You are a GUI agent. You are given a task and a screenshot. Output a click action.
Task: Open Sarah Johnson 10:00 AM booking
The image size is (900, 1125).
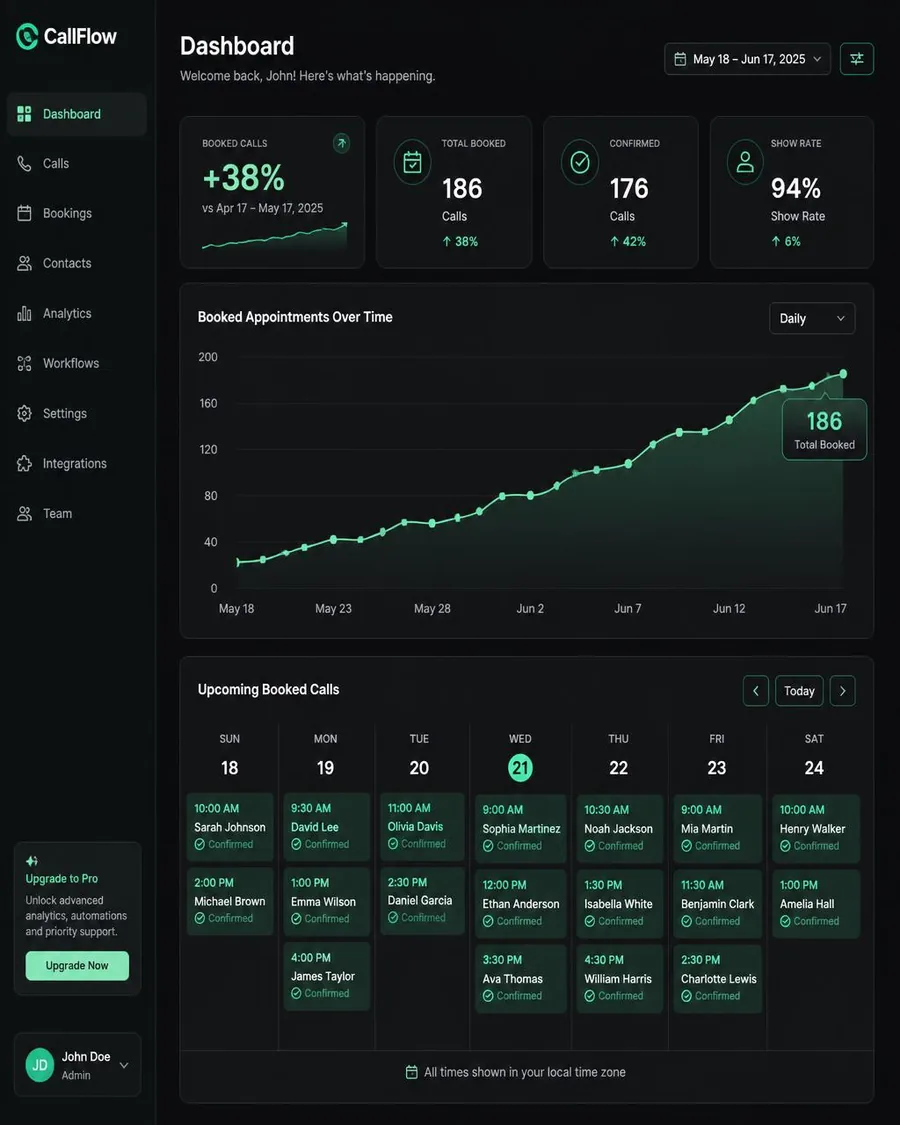230,827
